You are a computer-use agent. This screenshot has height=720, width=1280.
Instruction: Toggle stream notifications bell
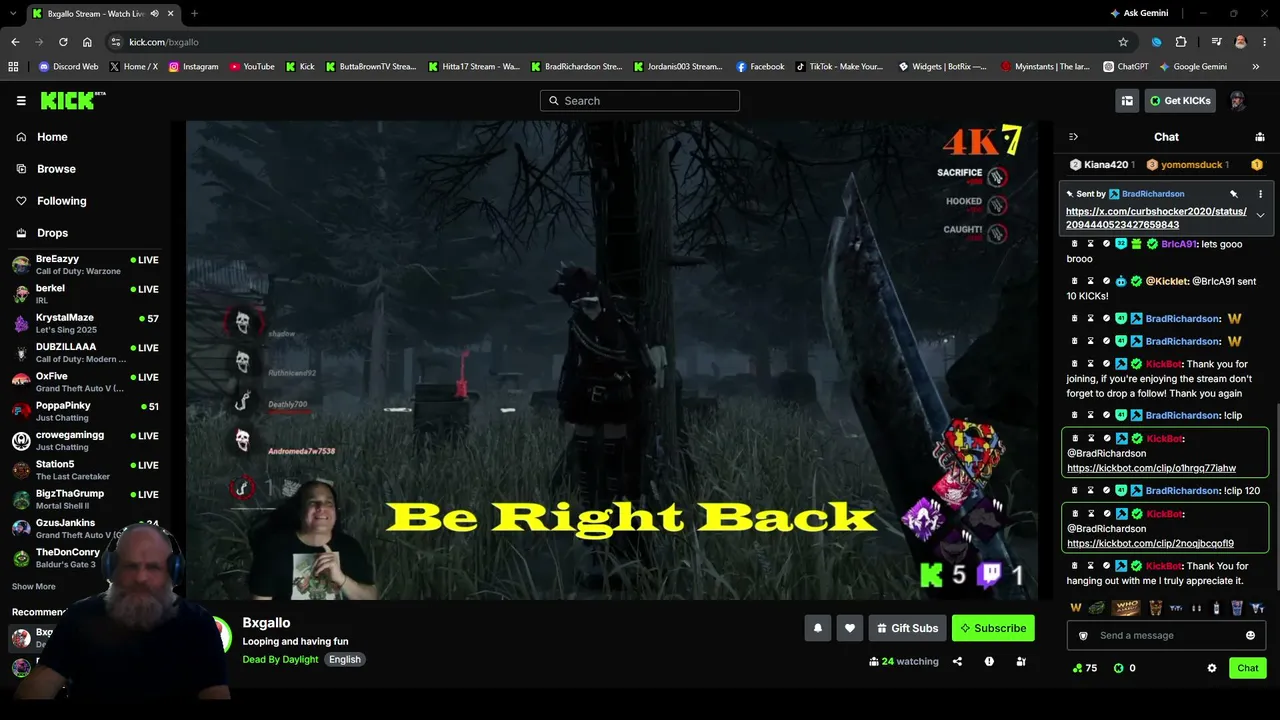[x=818, y=628]
